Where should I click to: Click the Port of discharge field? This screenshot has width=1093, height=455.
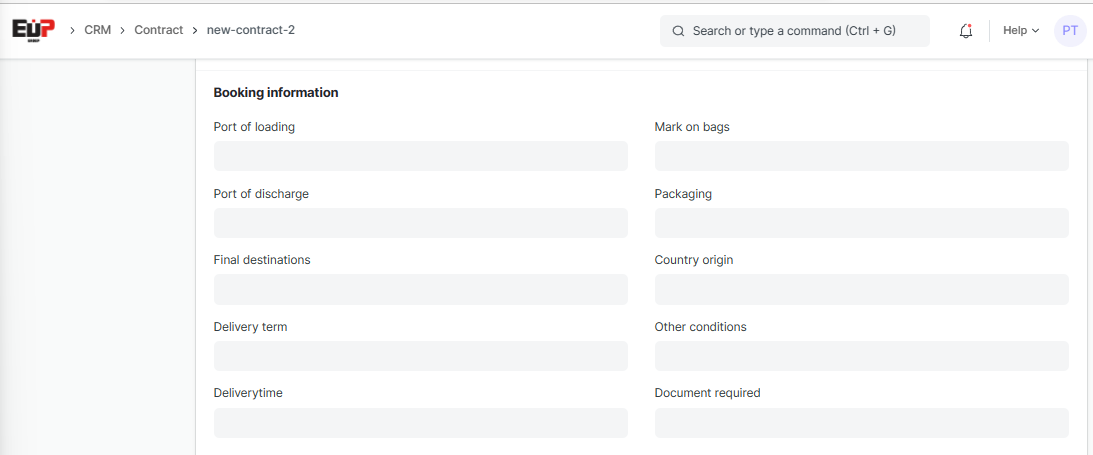coord(420,223)
